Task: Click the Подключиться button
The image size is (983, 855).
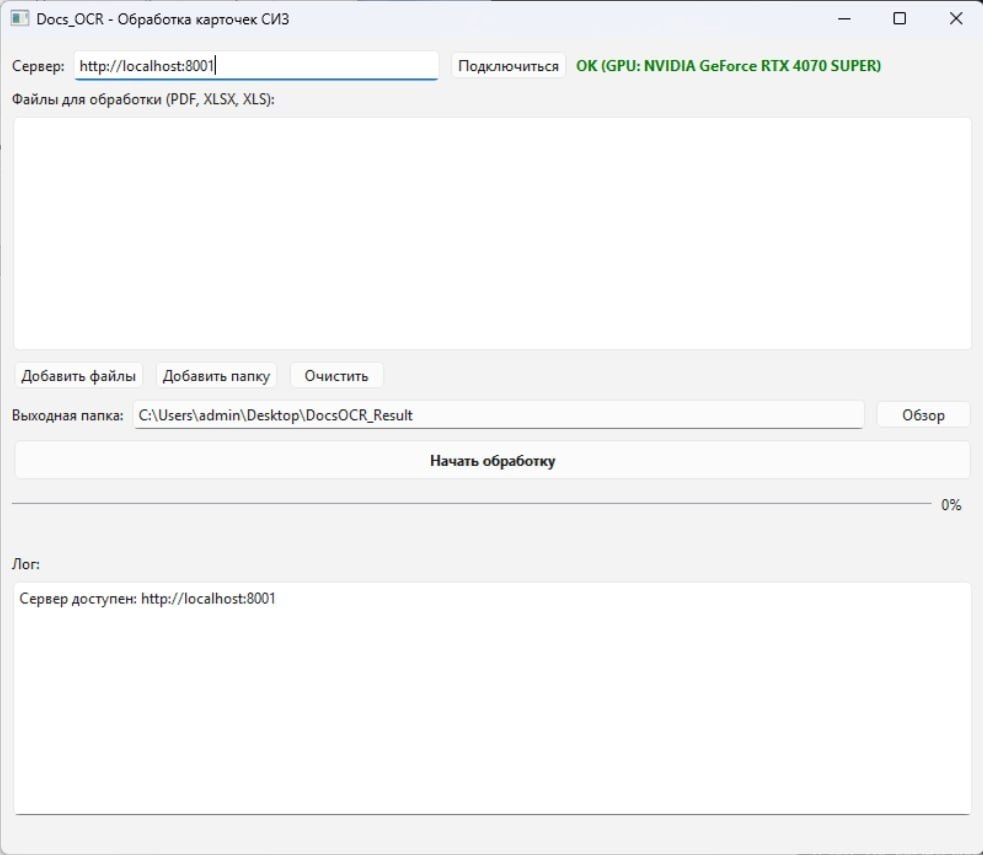Action: (x=508, y=66)
